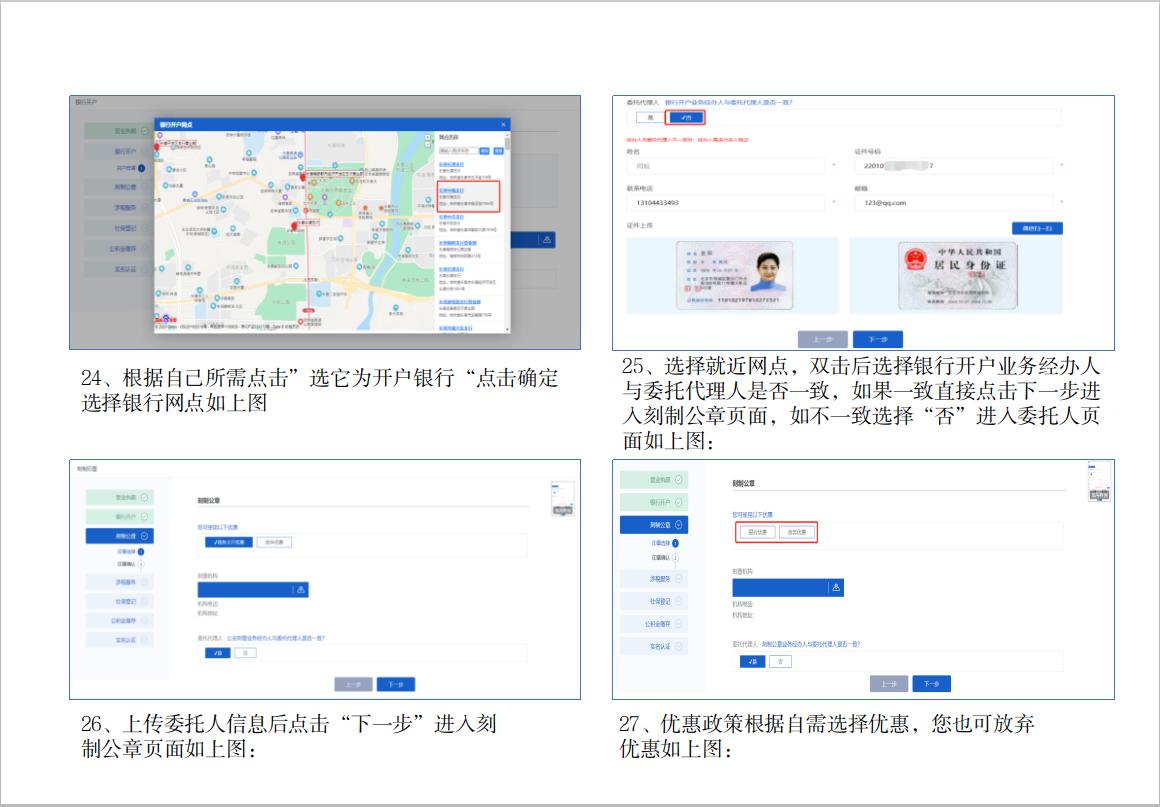The height and width of the screenshot is (807, 1160).
Task: Click the phone field showing 13104433493
Action: point(726,202)
